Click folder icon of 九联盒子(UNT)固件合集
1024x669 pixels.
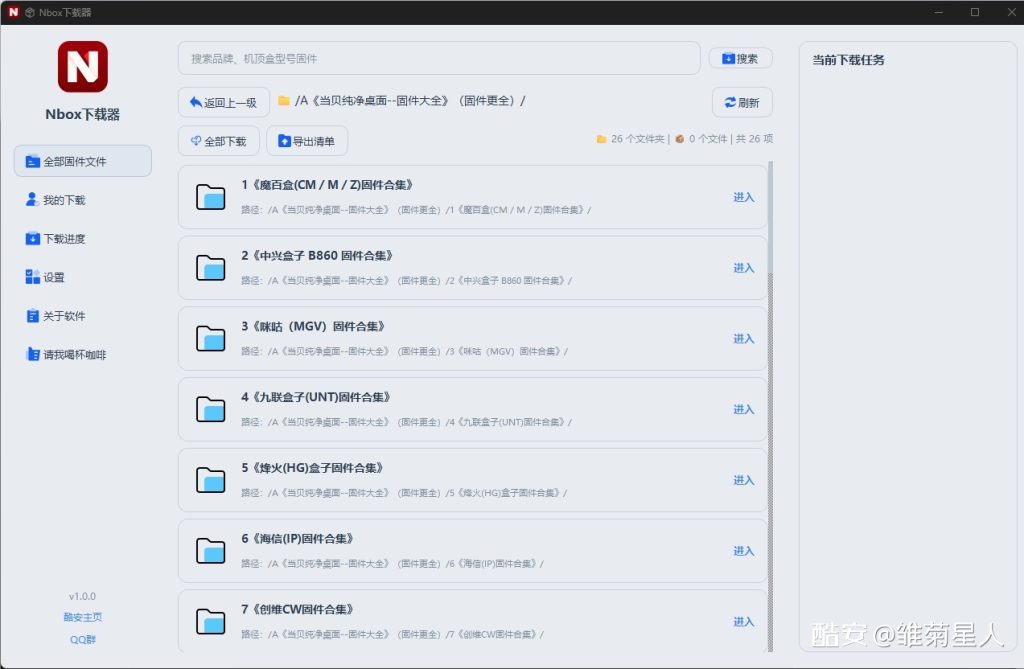coord(210,409)
